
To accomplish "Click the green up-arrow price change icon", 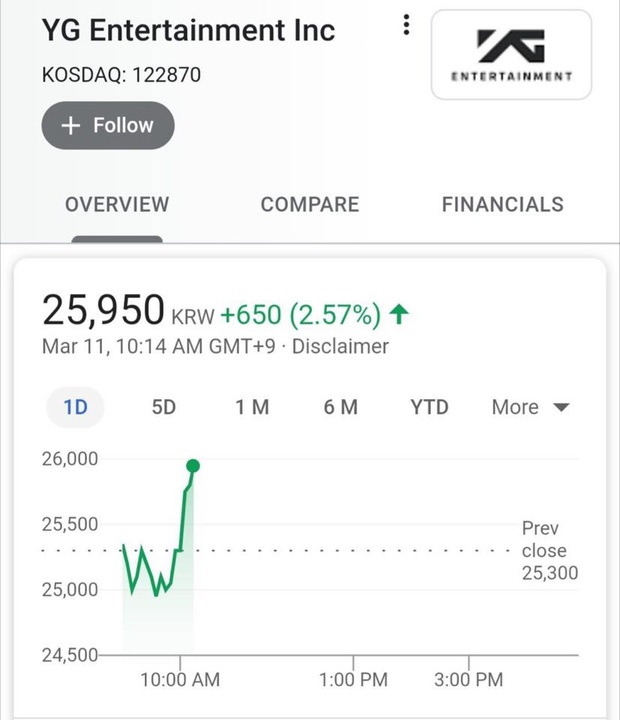I will (x=400, y=315).
